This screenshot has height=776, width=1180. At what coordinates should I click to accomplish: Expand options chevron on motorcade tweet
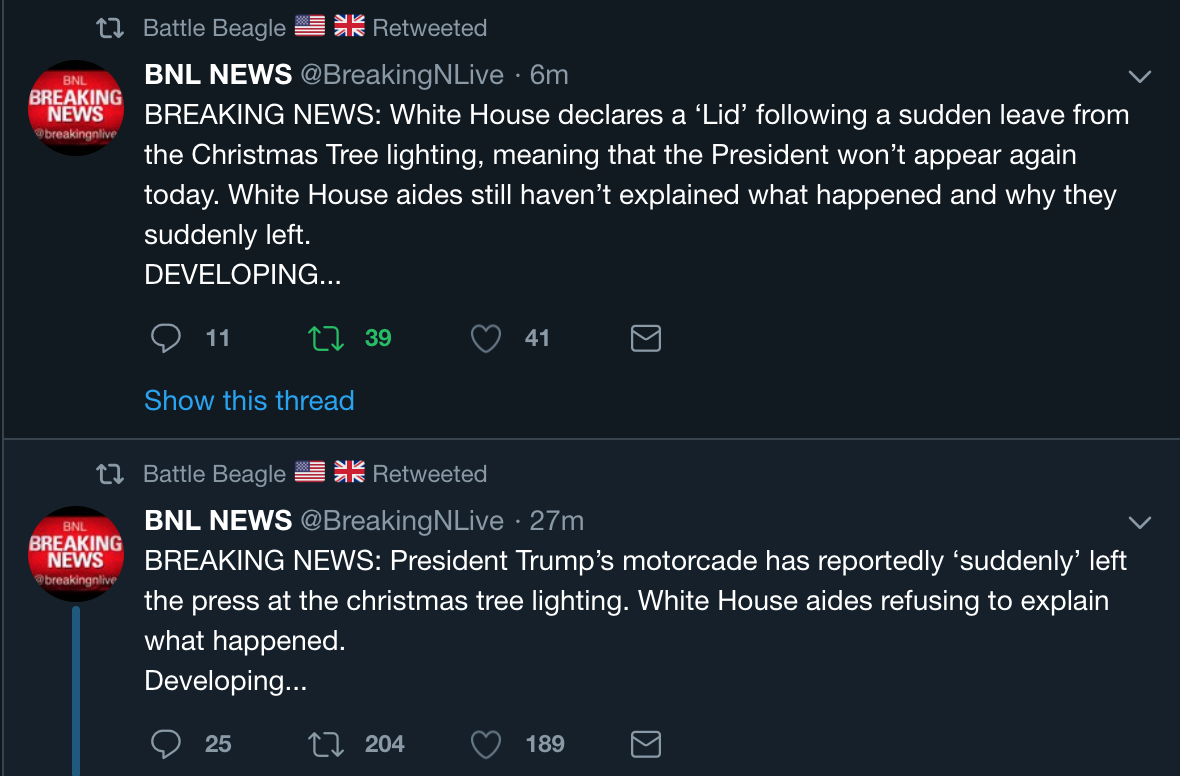pos(1139,522)
